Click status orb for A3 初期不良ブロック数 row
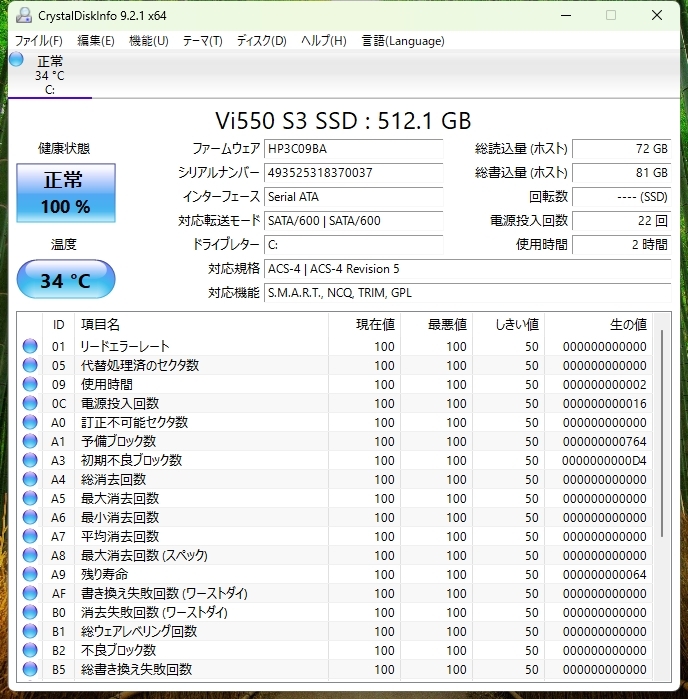Viewport: 688px width, 699px height. (x=30, y=460)
